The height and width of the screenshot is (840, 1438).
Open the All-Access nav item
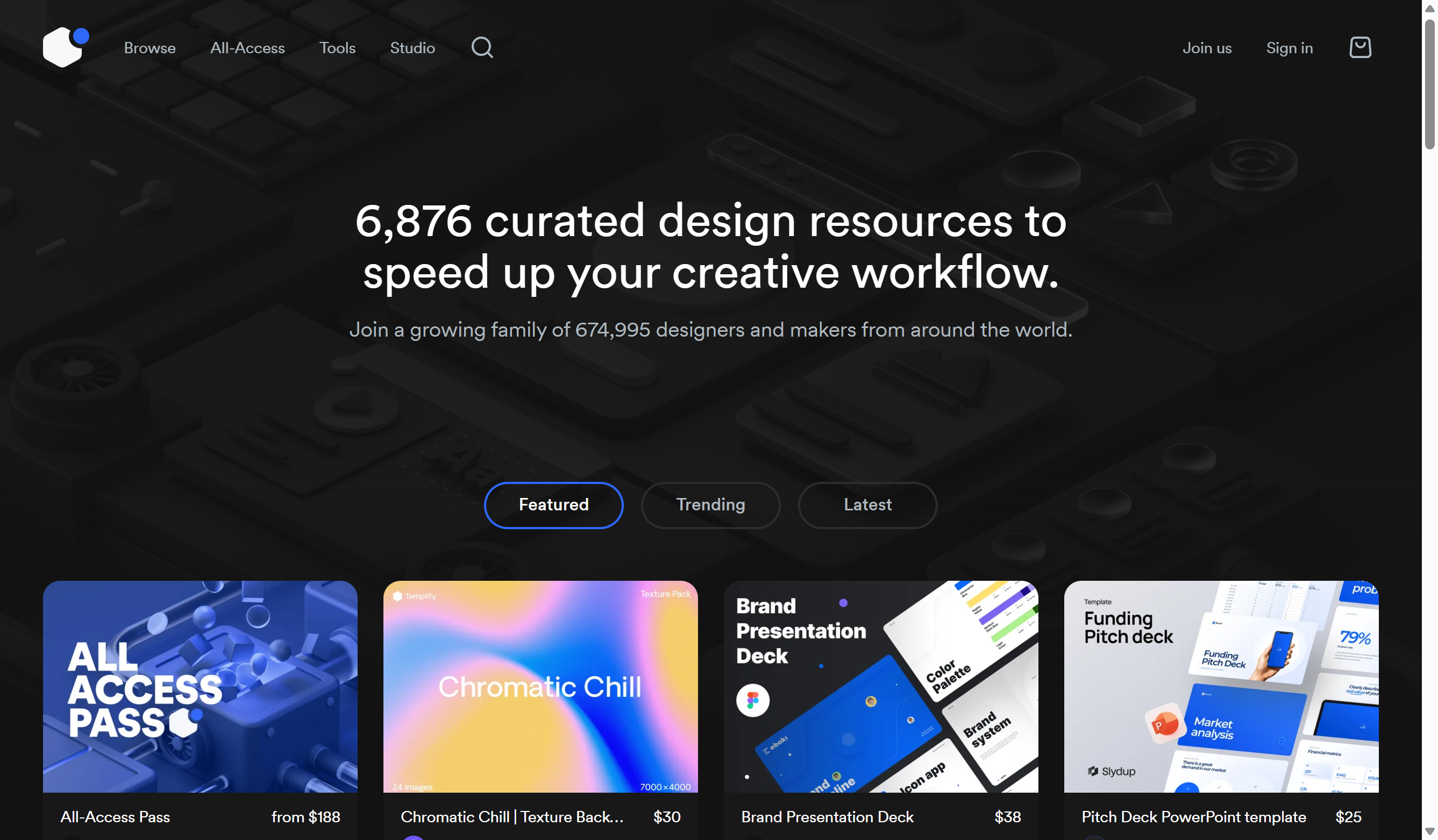tap(247, 48)
